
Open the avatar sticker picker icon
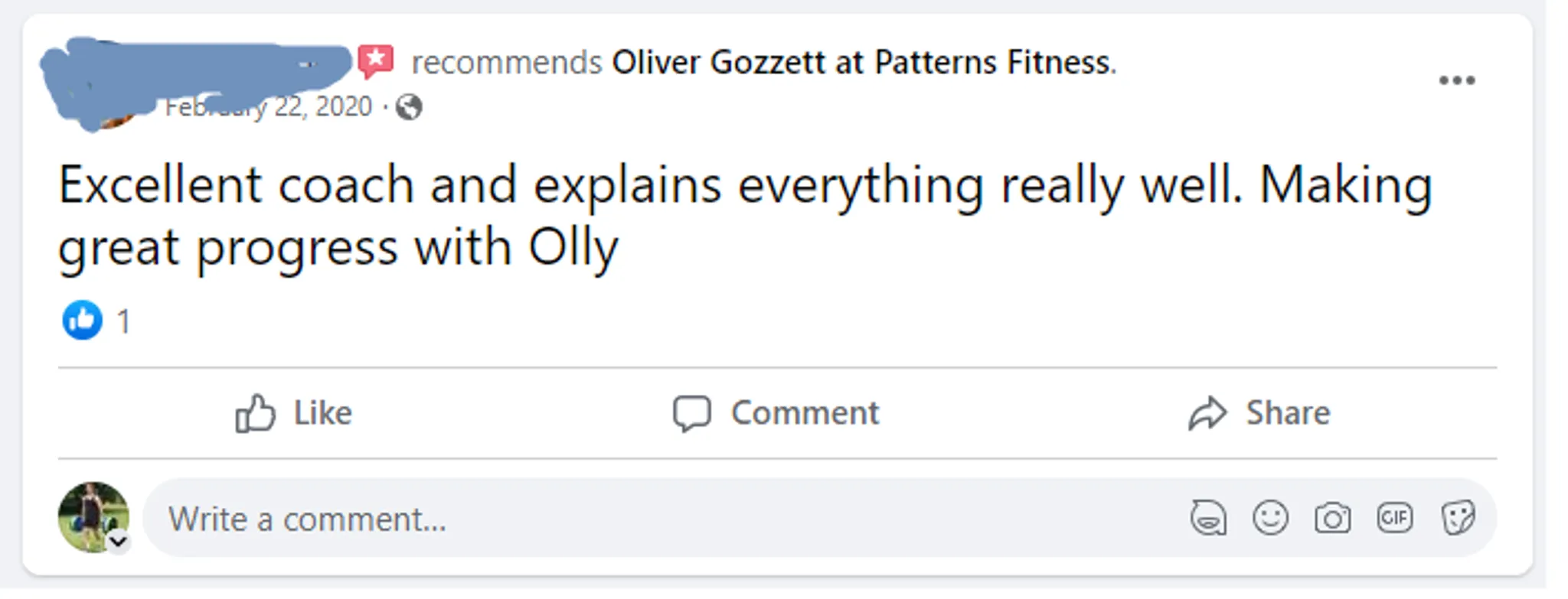1208,519
